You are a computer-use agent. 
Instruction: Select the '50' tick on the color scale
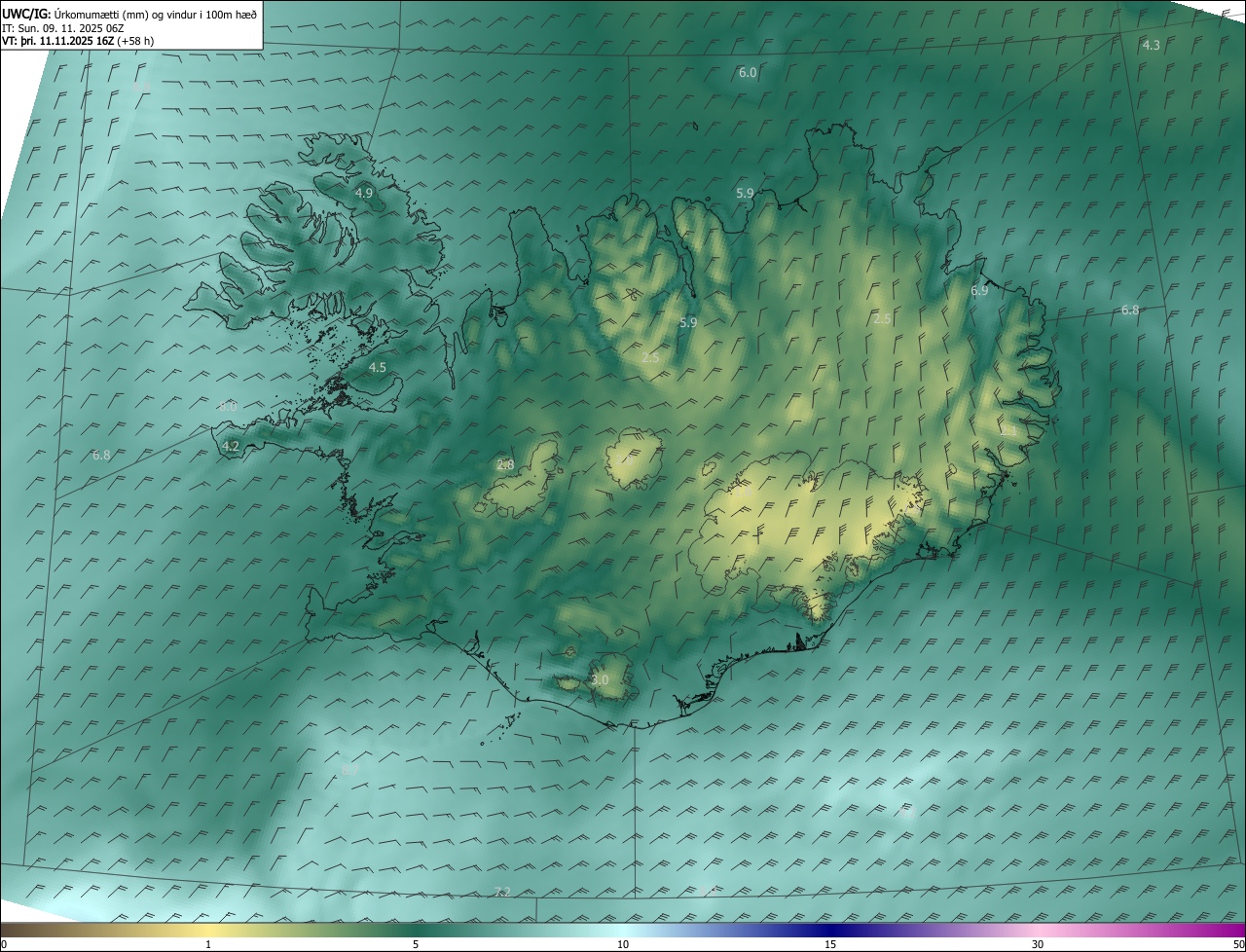coord(1238,944)
